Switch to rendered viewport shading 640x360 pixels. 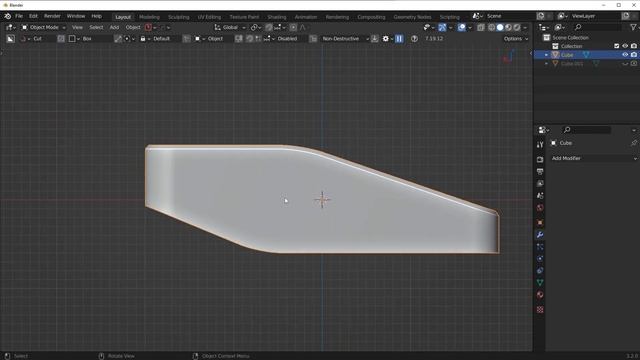point(517,27)
